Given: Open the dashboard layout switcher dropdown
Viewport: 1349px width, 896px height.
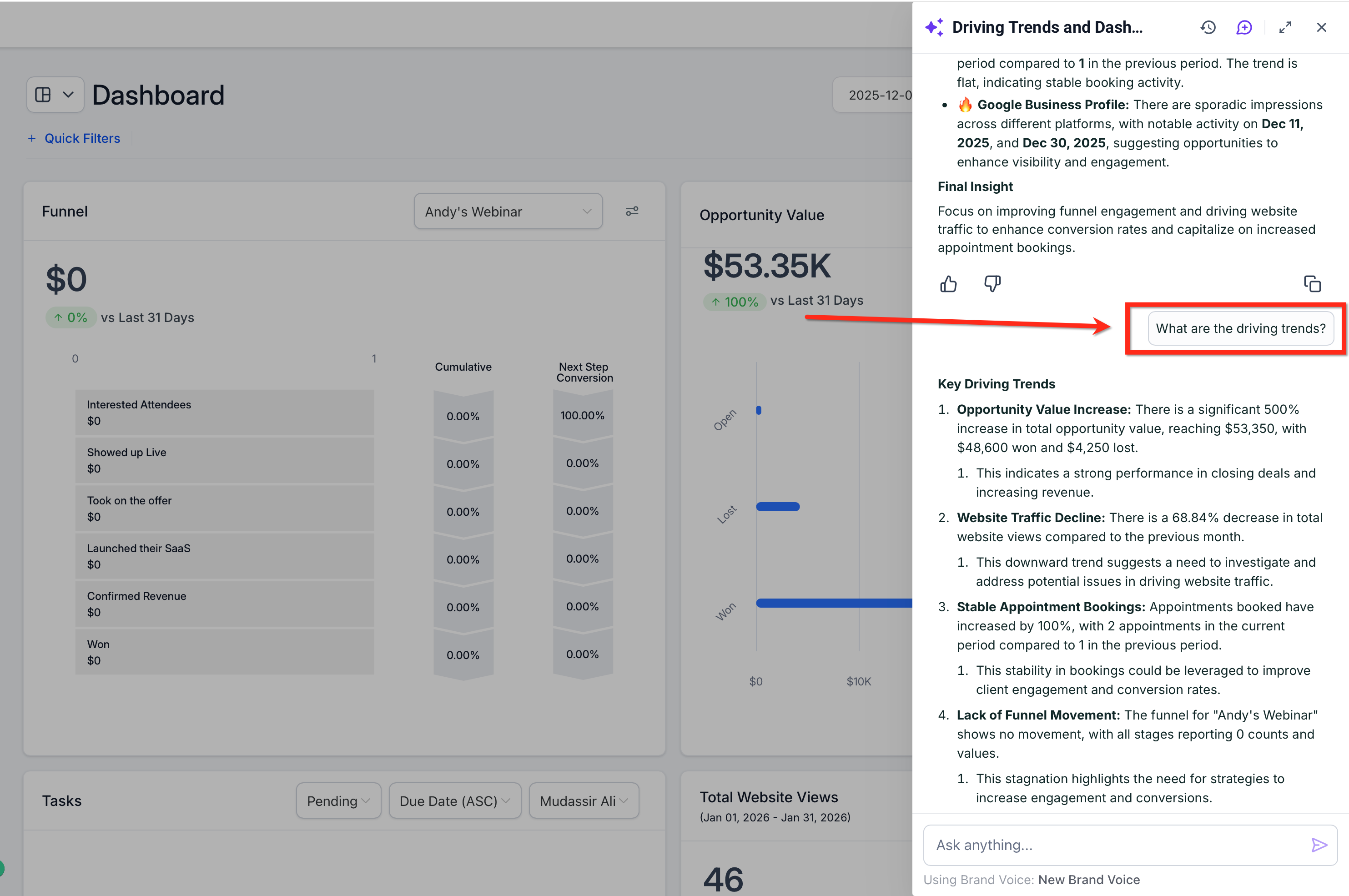Looking at the screenshot, I should click(x=55, y=95).
